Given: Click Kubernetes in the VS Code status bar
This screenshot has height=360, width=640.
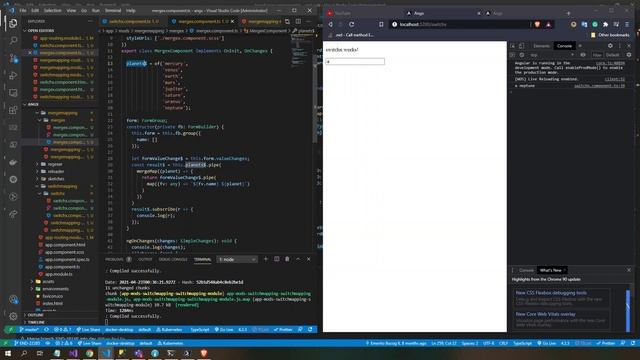Looking at the screenshot, I should (x=169, y=329).
